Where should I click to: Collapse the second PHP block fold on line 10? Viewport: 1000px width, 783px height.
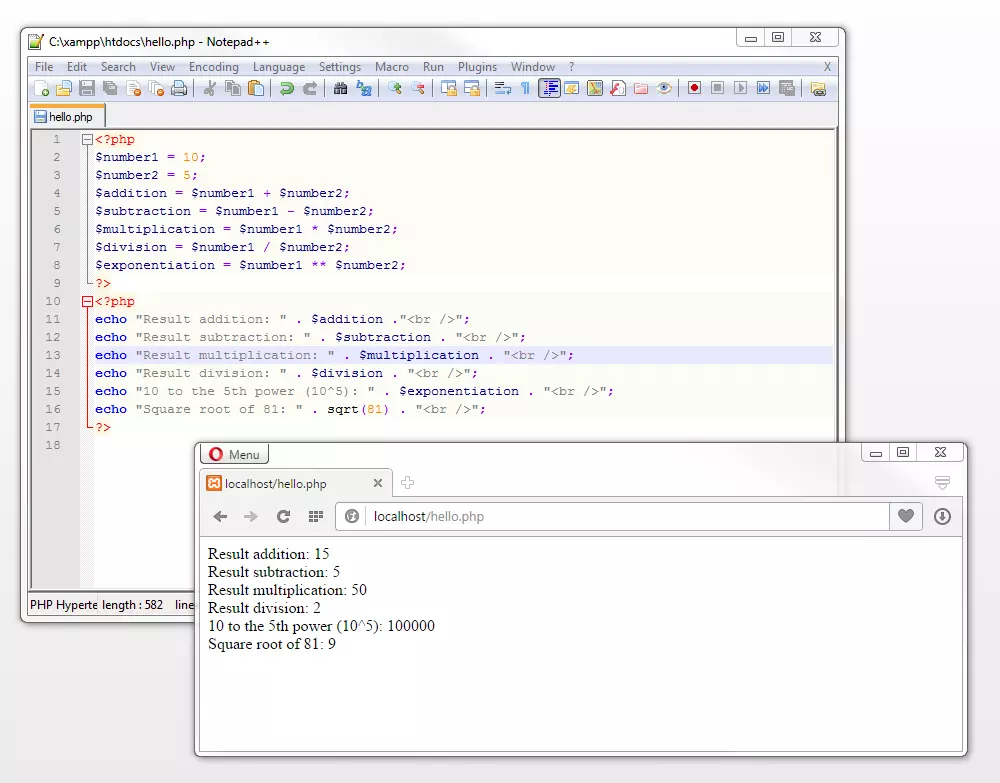tap(88, 301)
